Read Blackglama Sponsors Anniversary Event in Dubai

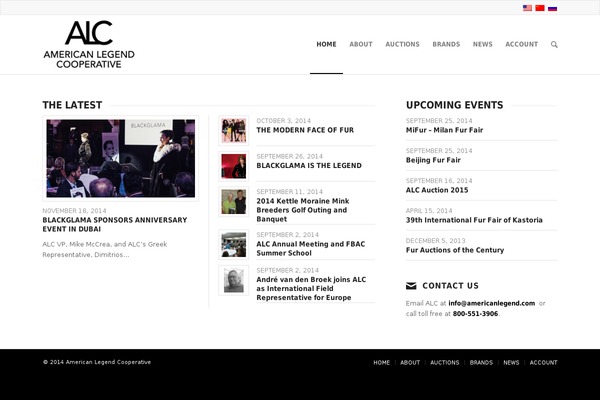click(115, 224)
